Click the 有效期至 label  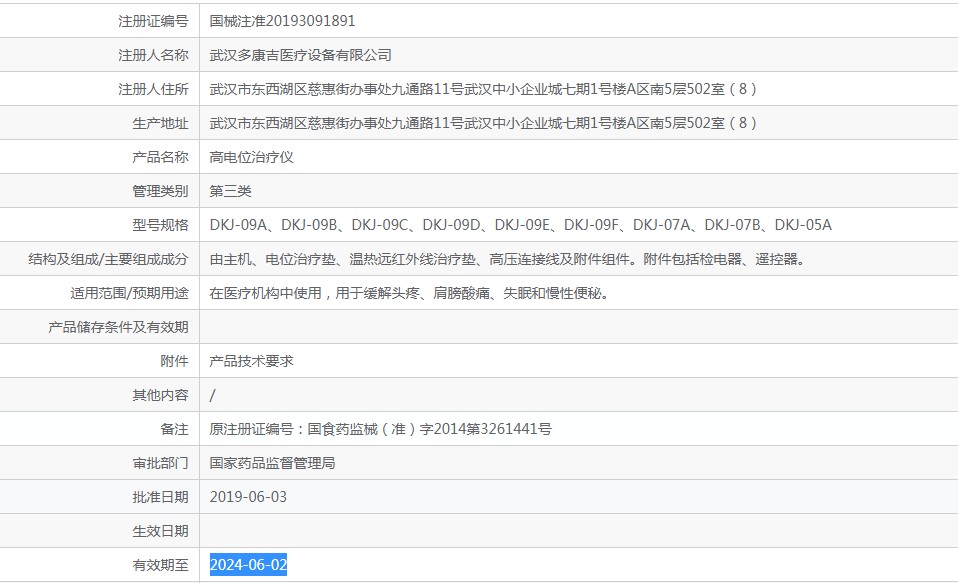pyautogui.click(x=160, y=565)
